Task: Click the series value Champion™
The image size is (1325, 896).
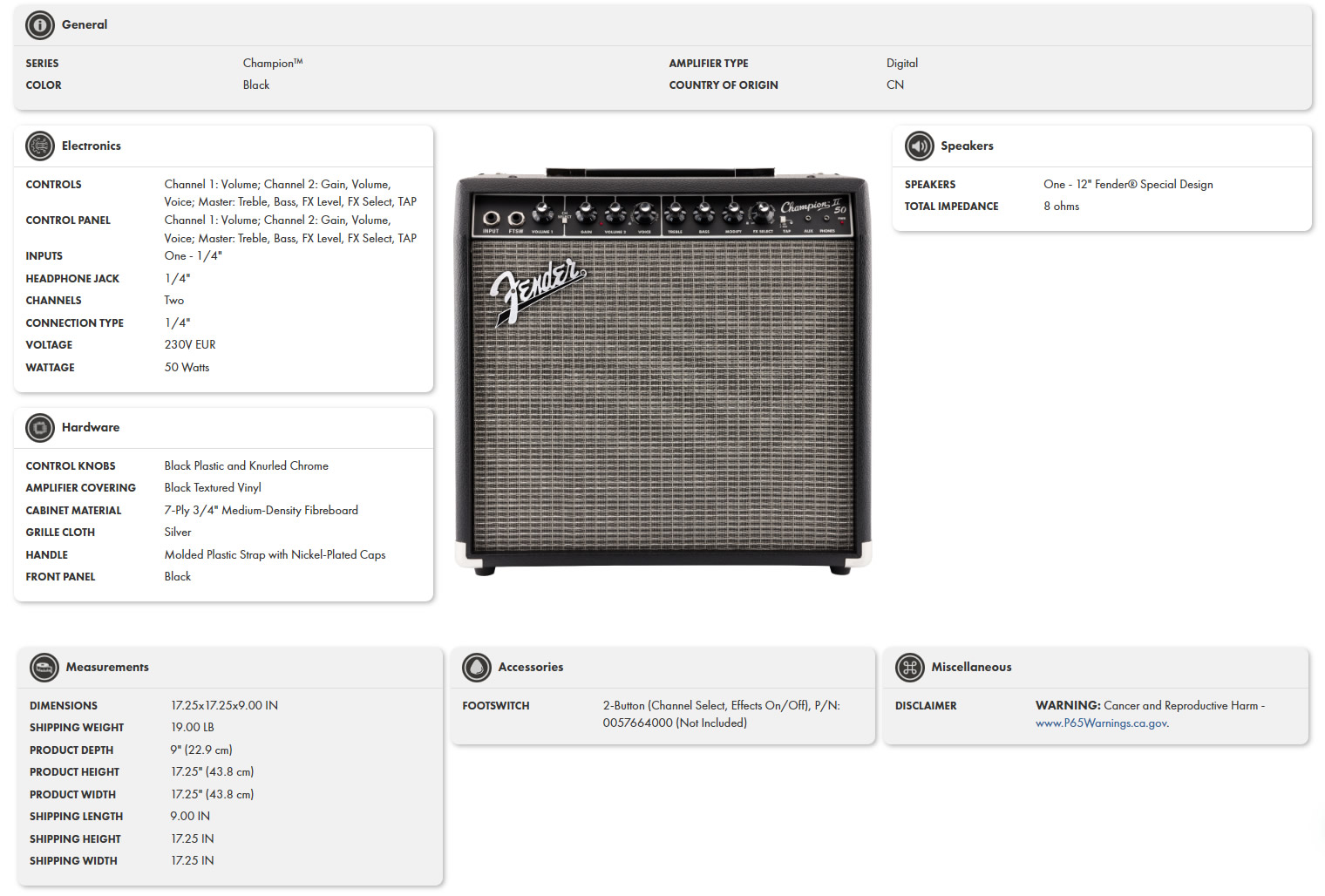Action: coord(273,63)
